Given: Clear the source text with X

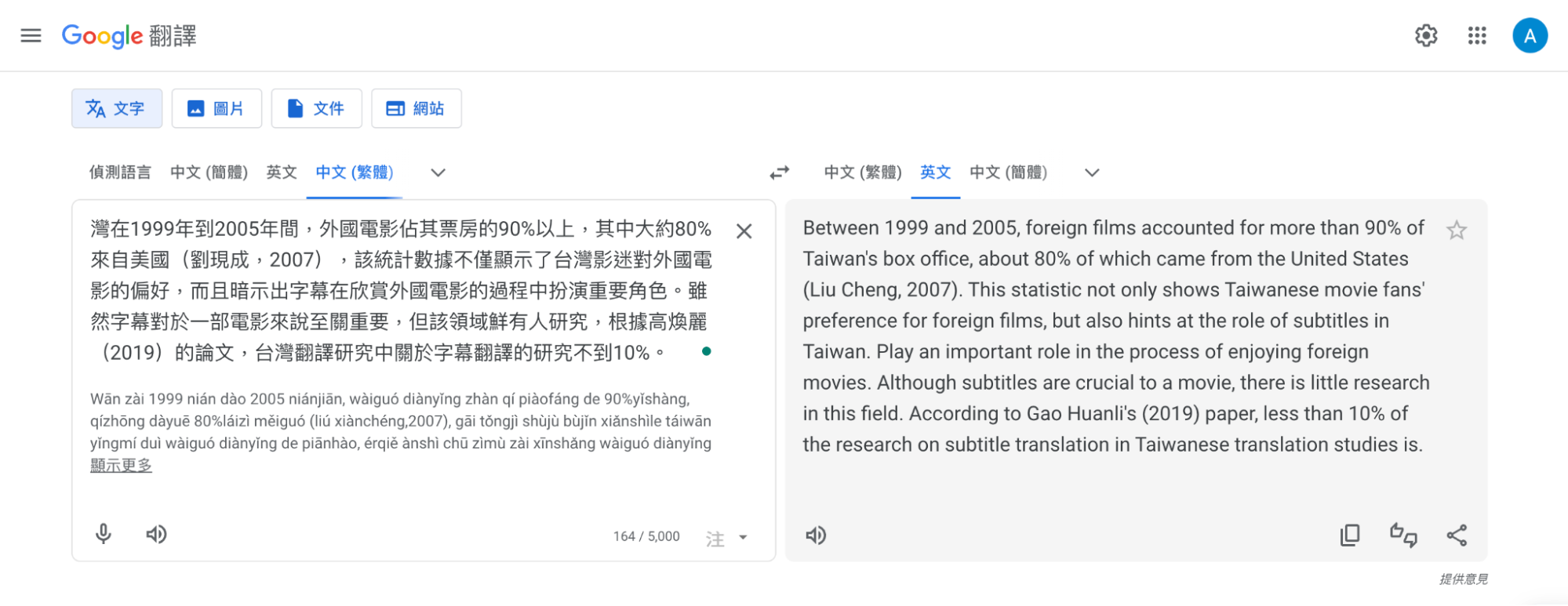Looking at the screenshot, I should pyautogui.click(x=744, y=231).
